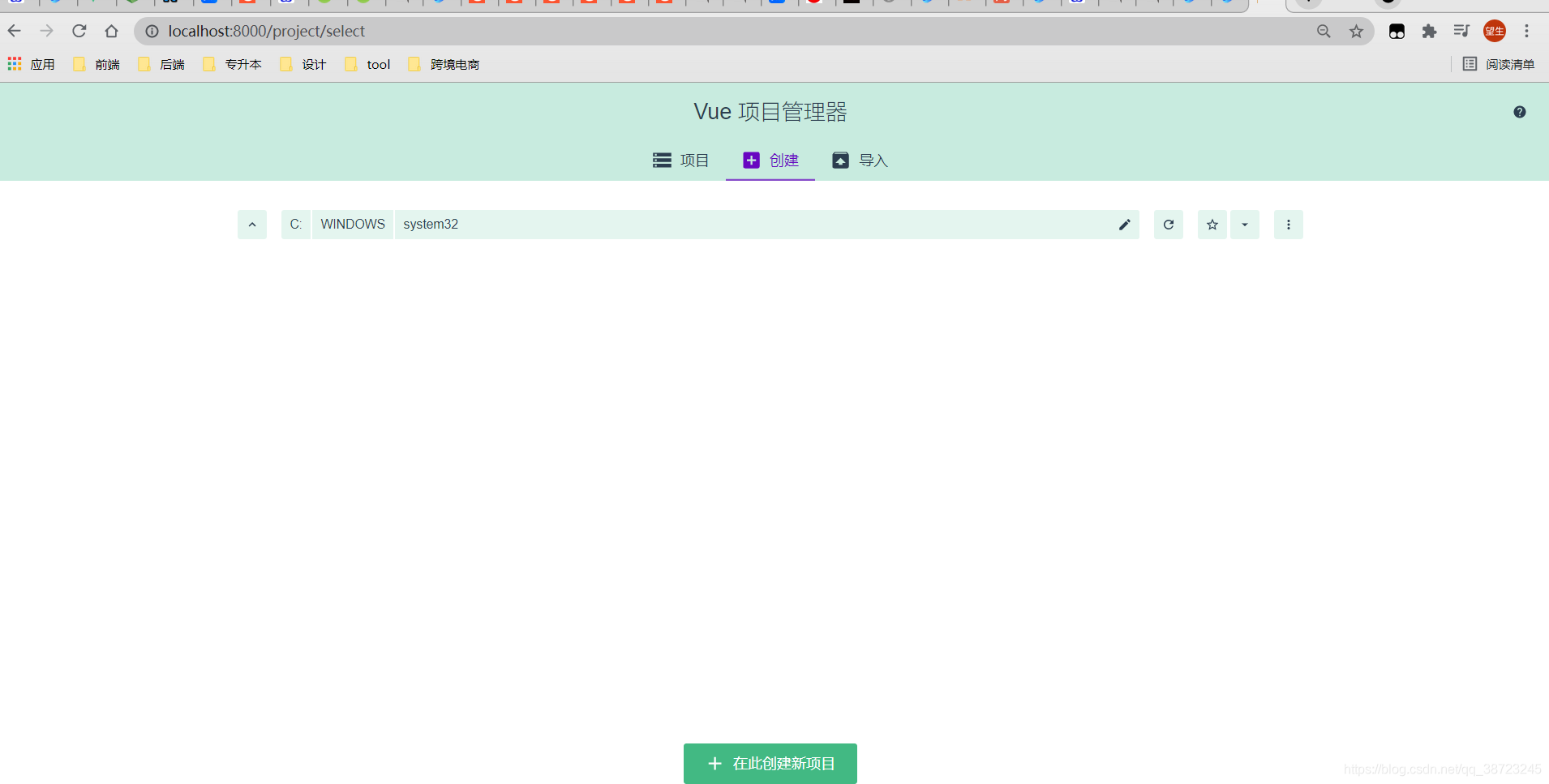Bookmark this page with star icon
The width and height of the screenshot is (1549, 784).
click(1356, 31)
